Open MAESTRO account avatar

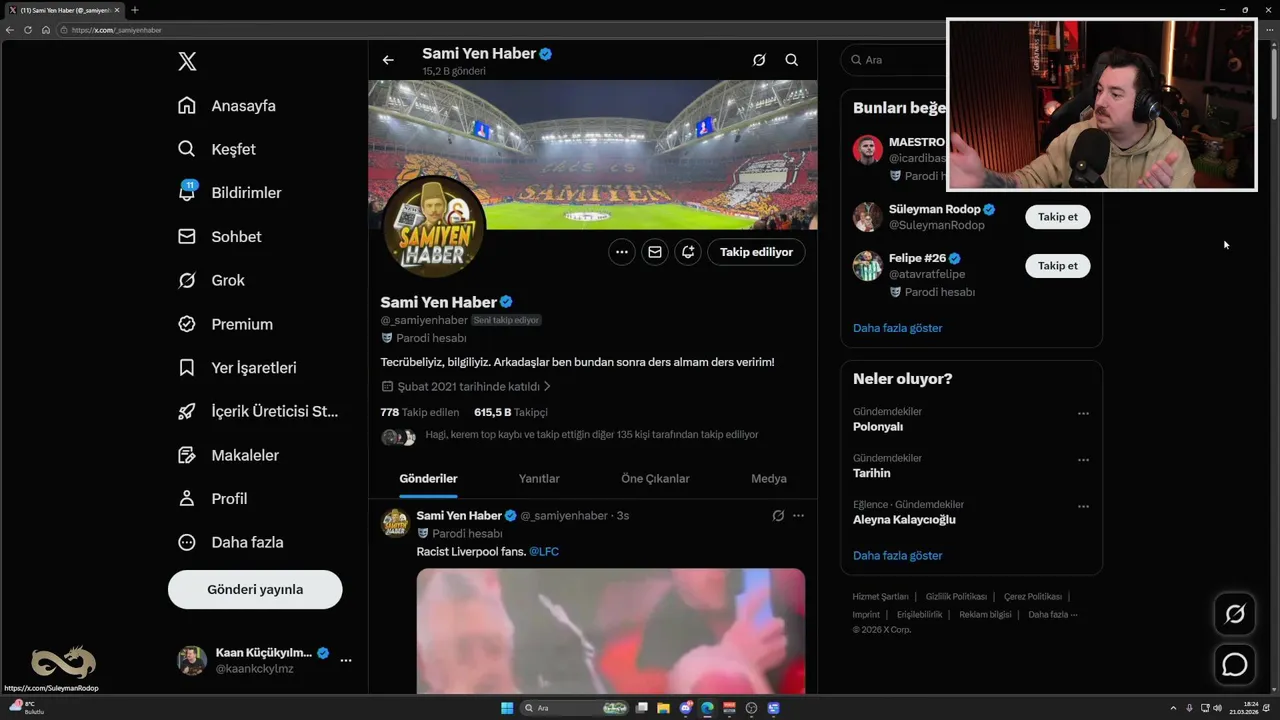tap(867, 150)
